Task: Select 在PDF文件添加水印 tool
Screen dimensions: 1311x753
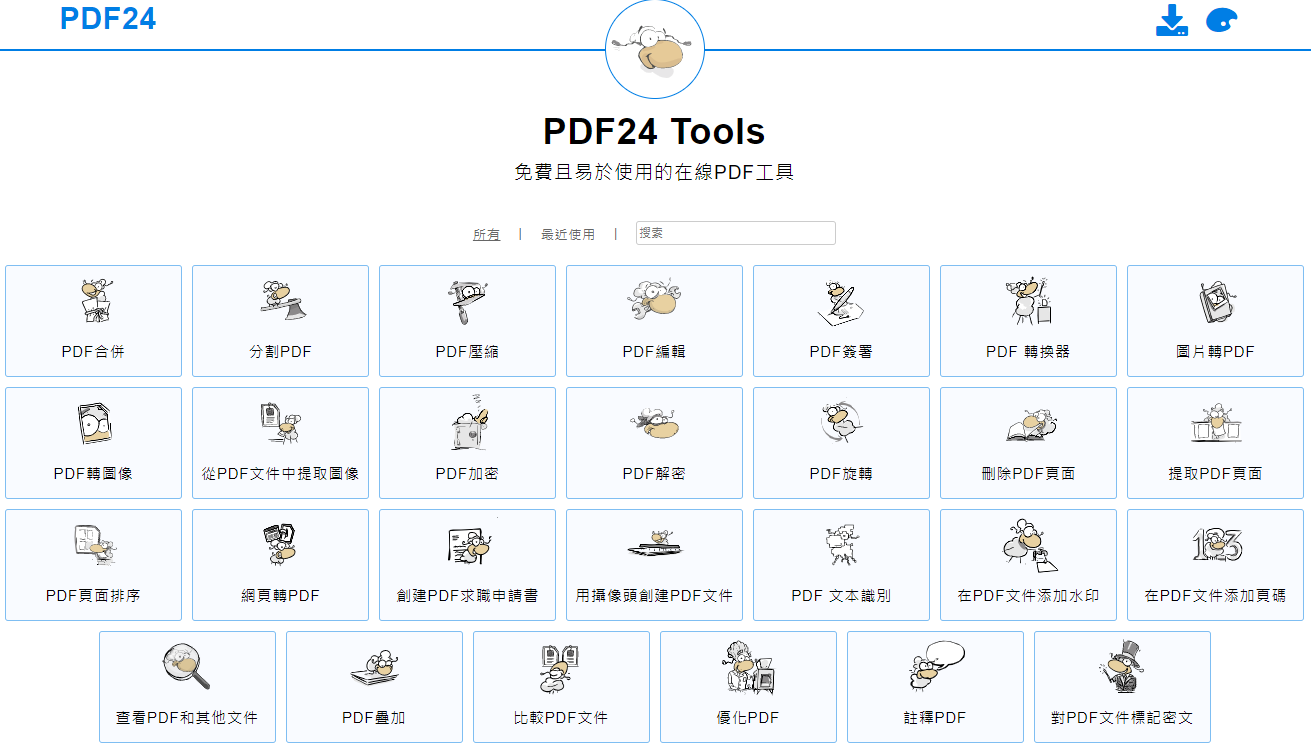Action: [1028, 564]
